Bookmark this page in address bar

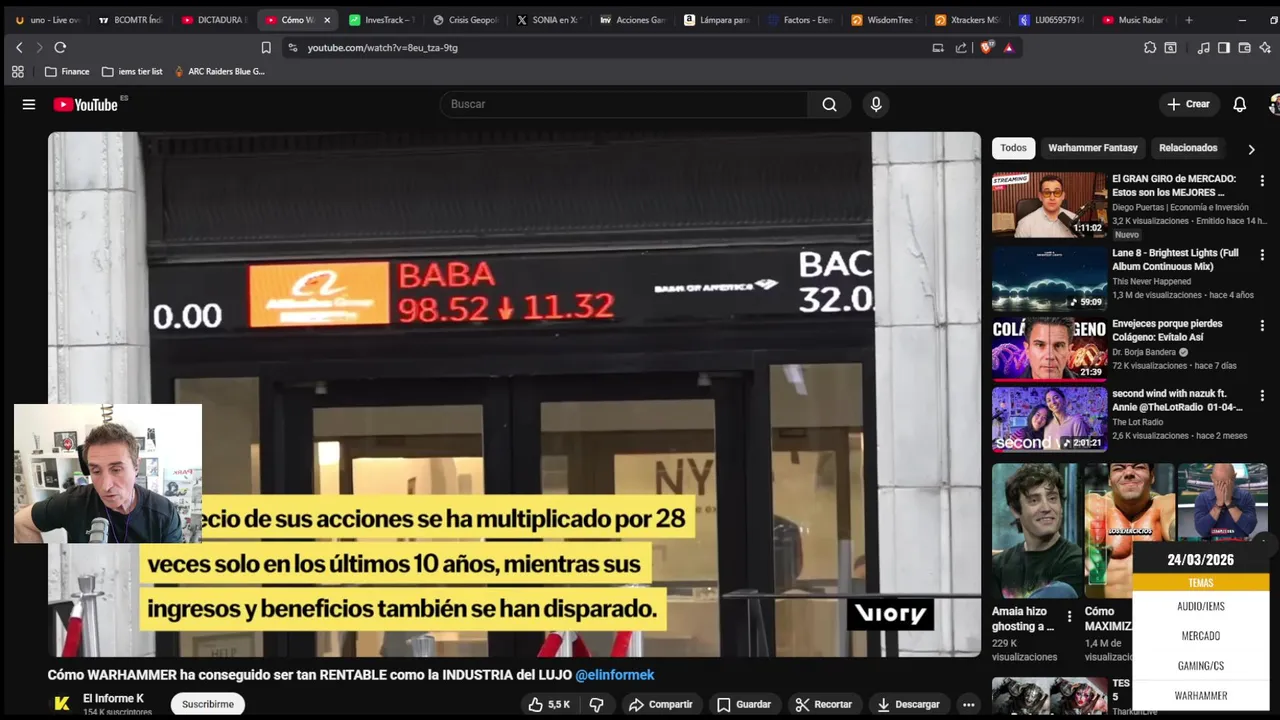pyautogui.click(x=266, y=47)
